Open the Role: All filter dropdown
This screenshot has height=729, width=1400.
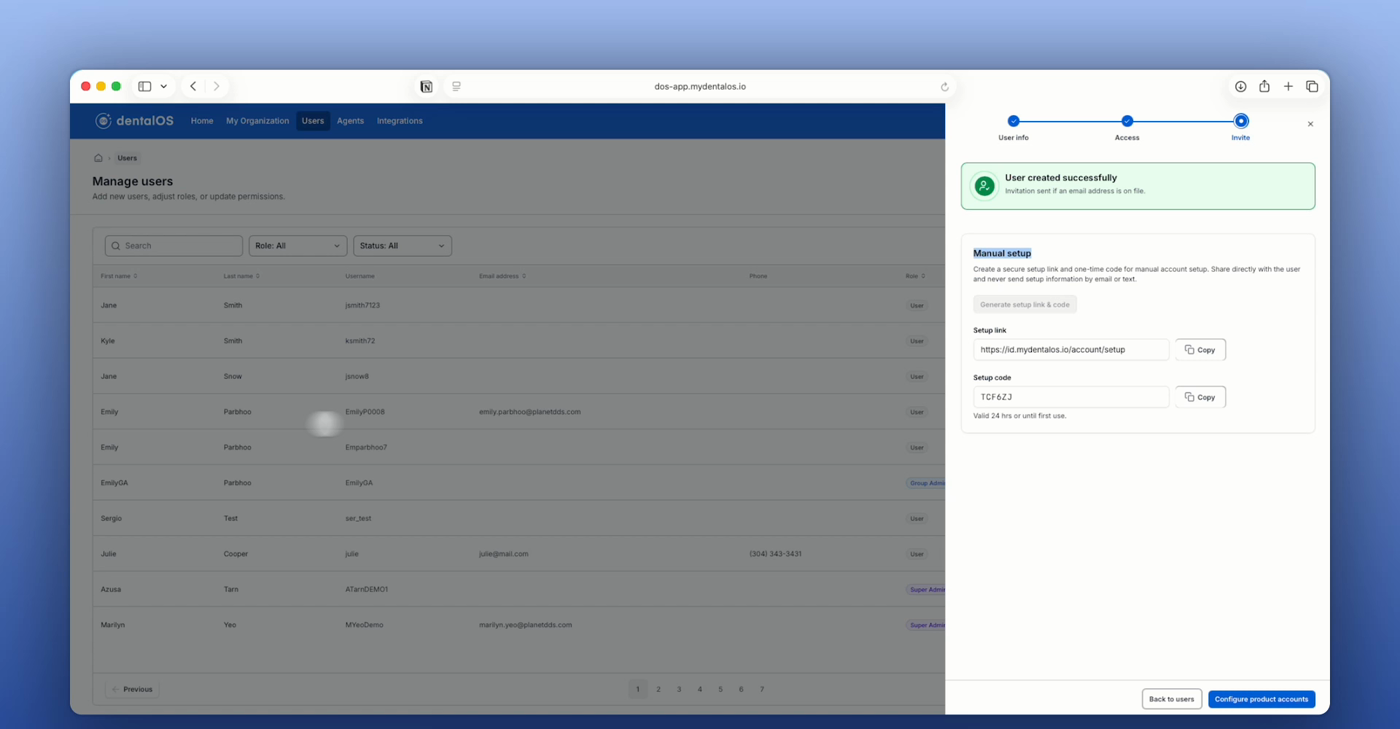[298, 246]
